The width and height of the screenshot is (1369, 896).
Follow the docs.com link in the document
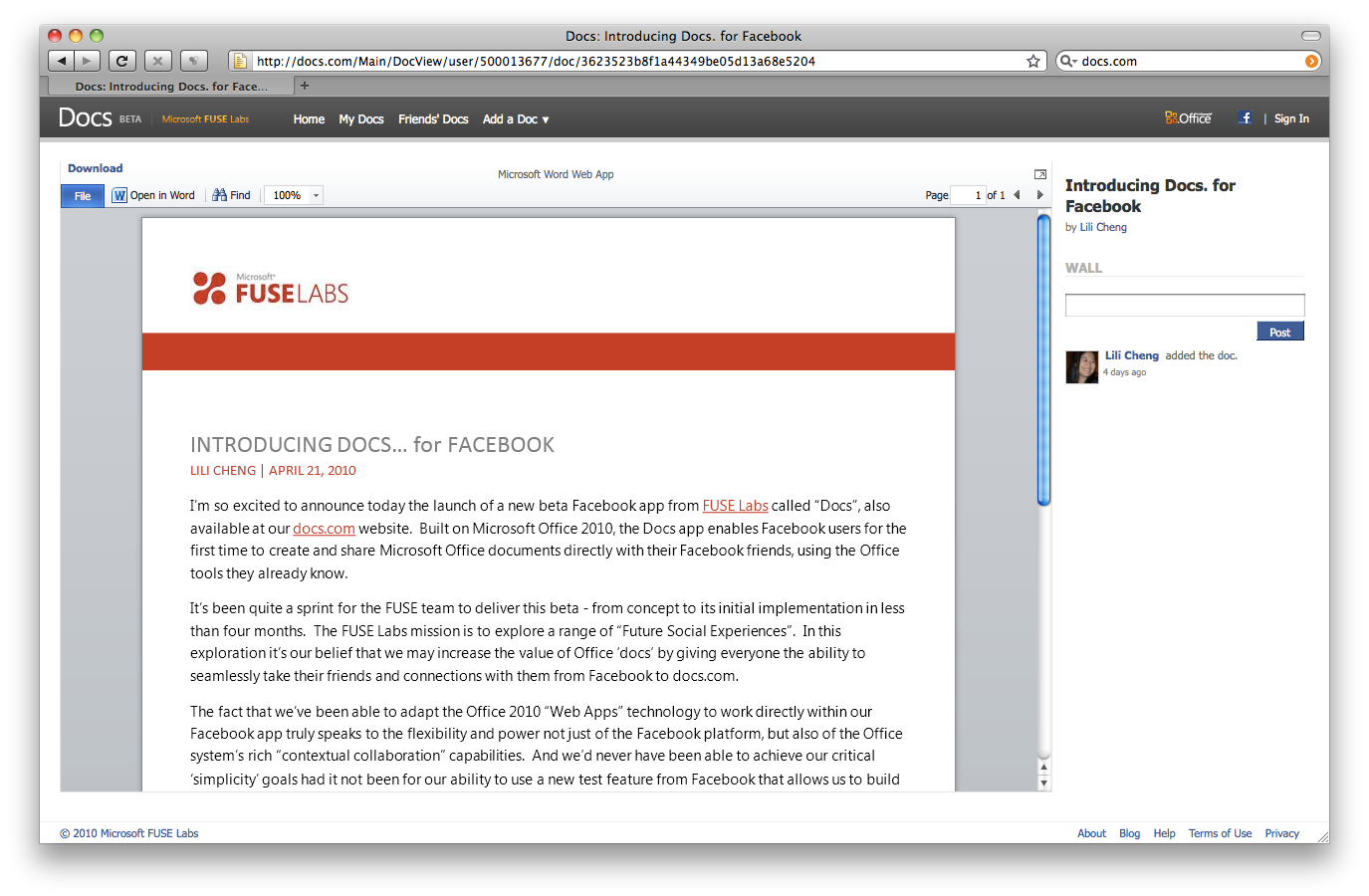pyautogui.click(x=324, y=529)
